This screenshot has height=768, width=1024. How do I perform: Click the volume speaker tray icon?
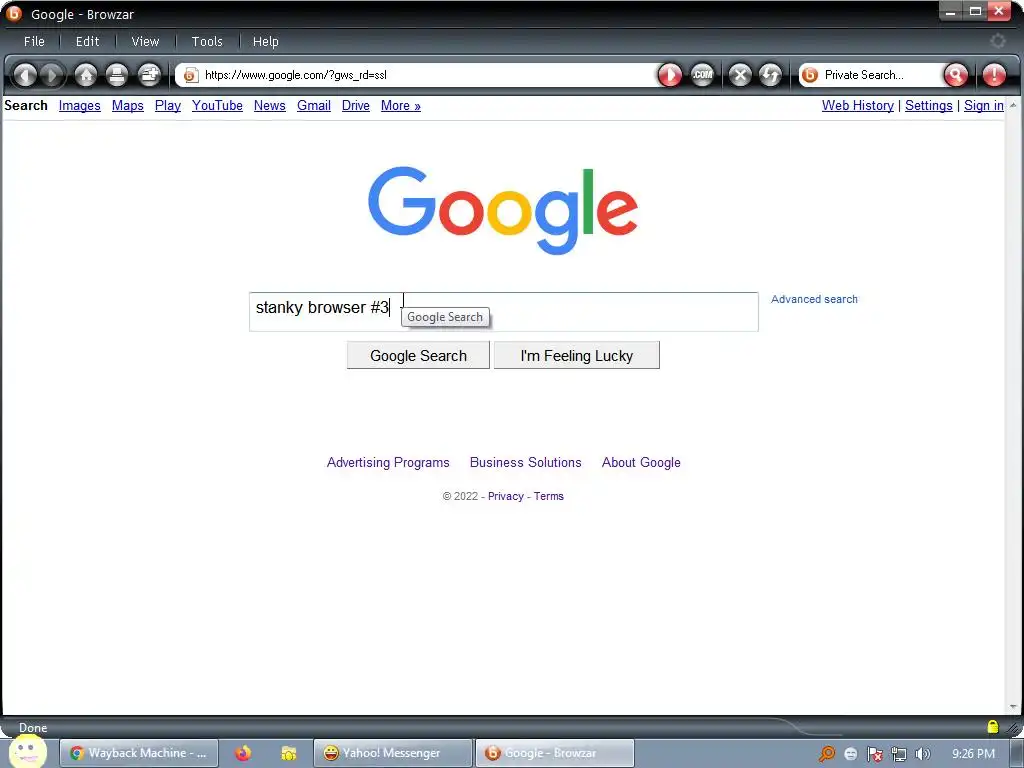point(922,754)
